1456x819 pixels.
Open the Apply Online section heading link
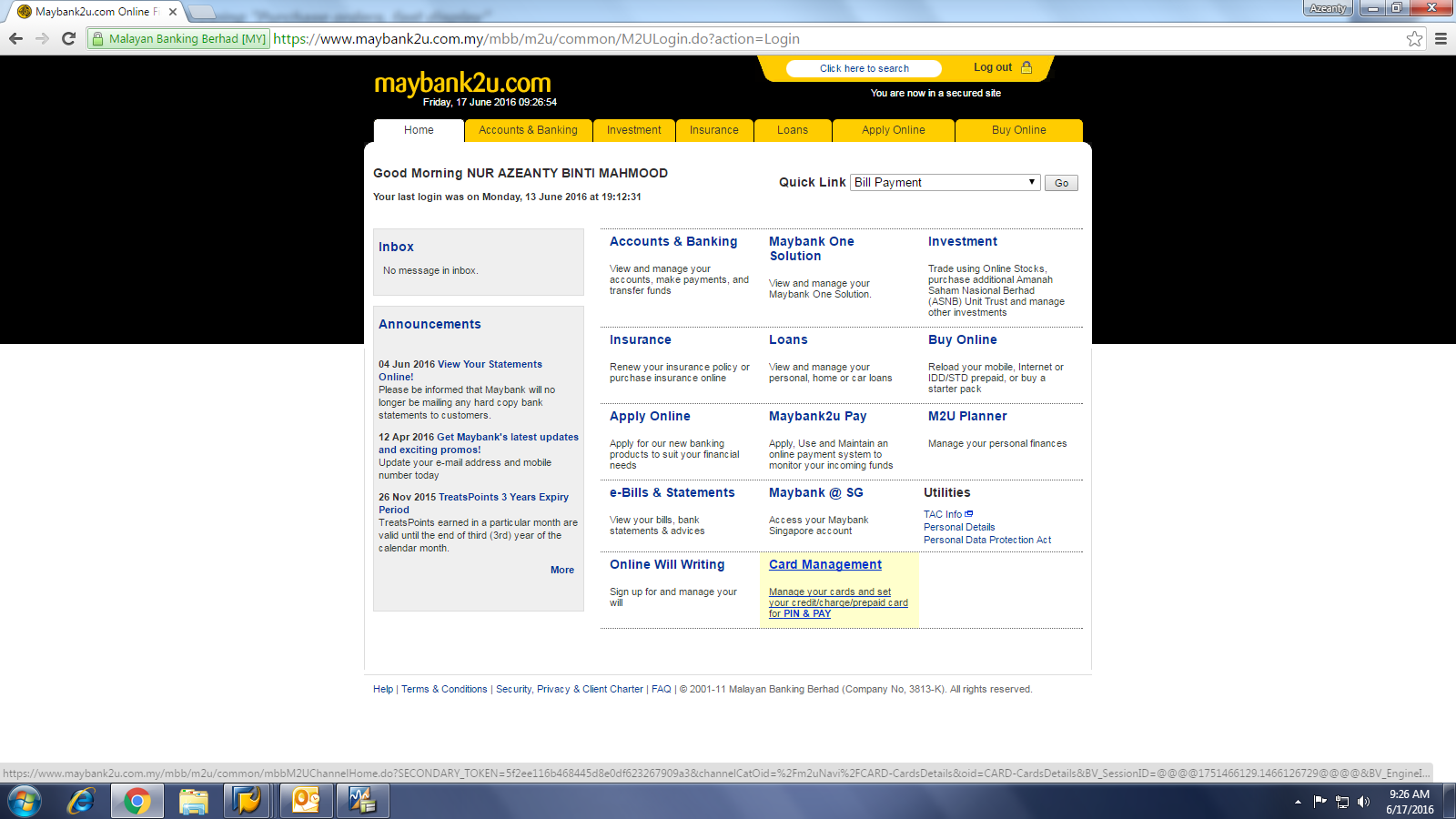650,416
